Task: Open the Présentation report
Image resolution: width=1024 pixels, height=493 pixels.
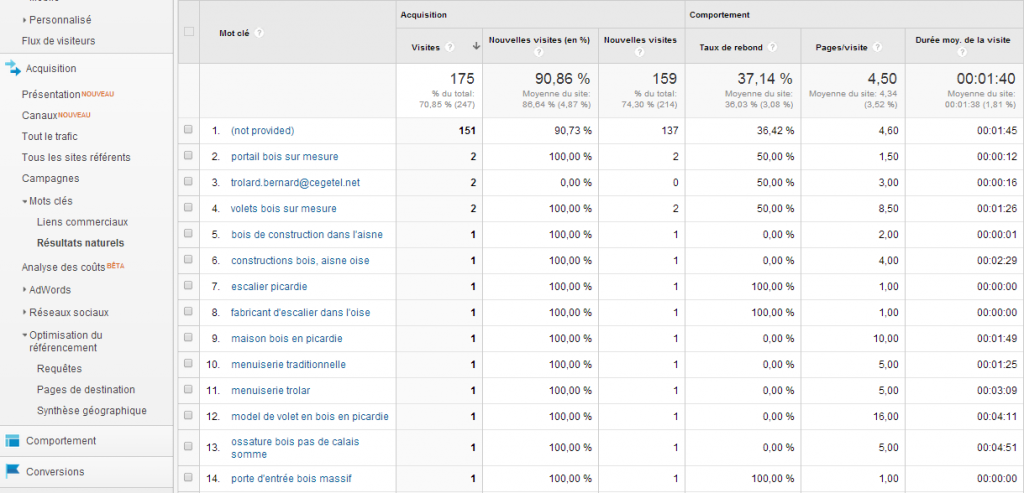Action: click(51, 94)
